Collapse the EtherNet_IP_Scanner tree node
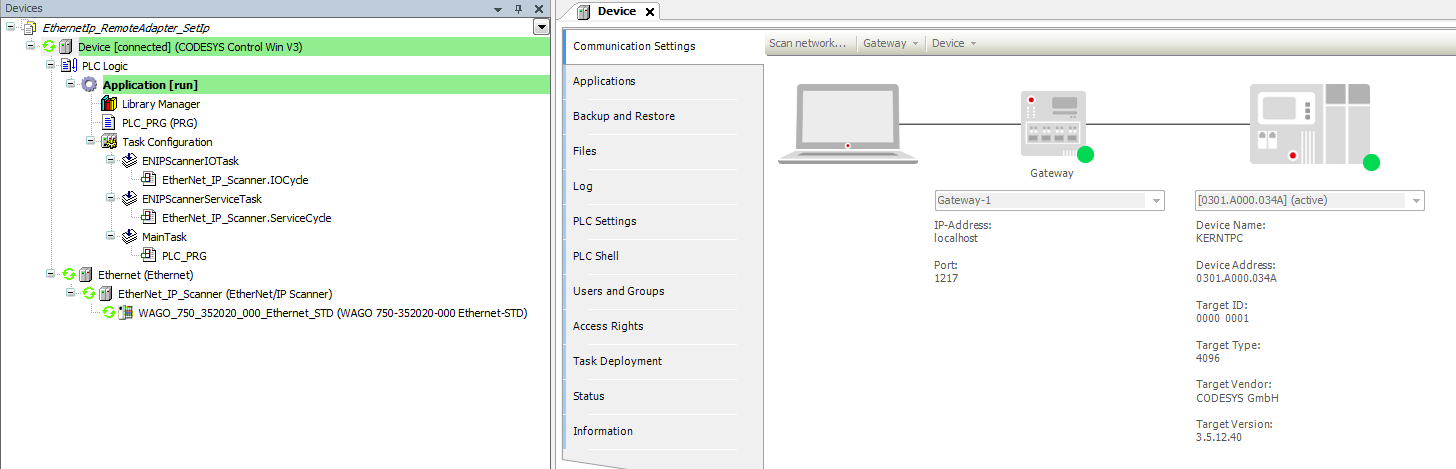The height and width of the screenshot is (469, 1456). 71,294
